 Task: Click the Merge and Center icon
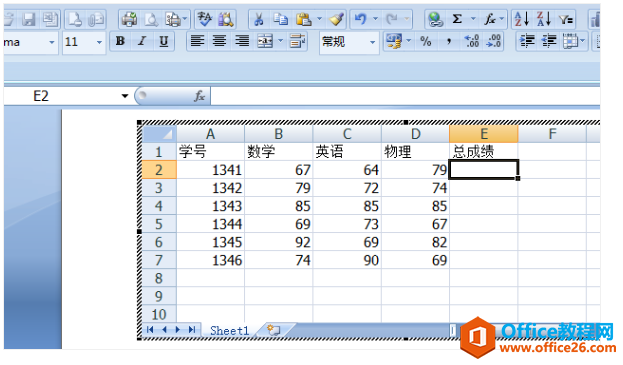point(265,41)
